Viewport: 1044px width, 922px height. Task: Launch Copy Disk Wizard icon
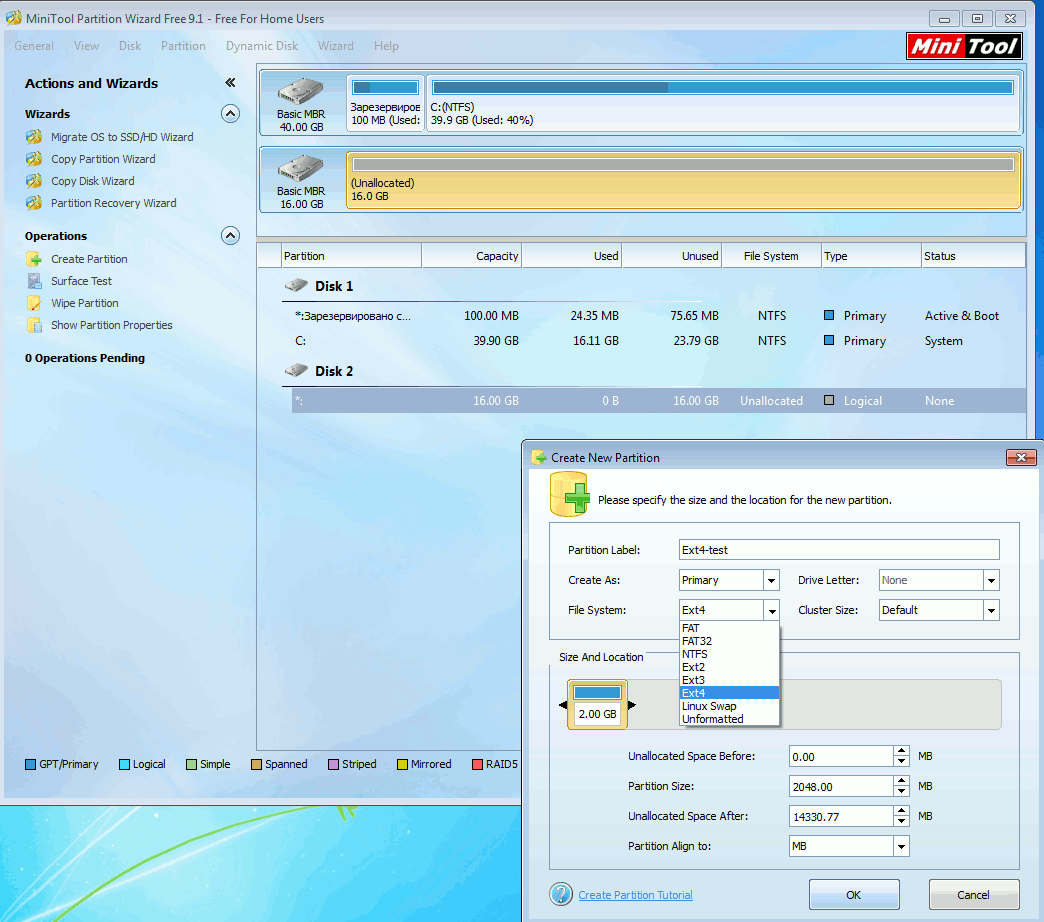point(34,181)
